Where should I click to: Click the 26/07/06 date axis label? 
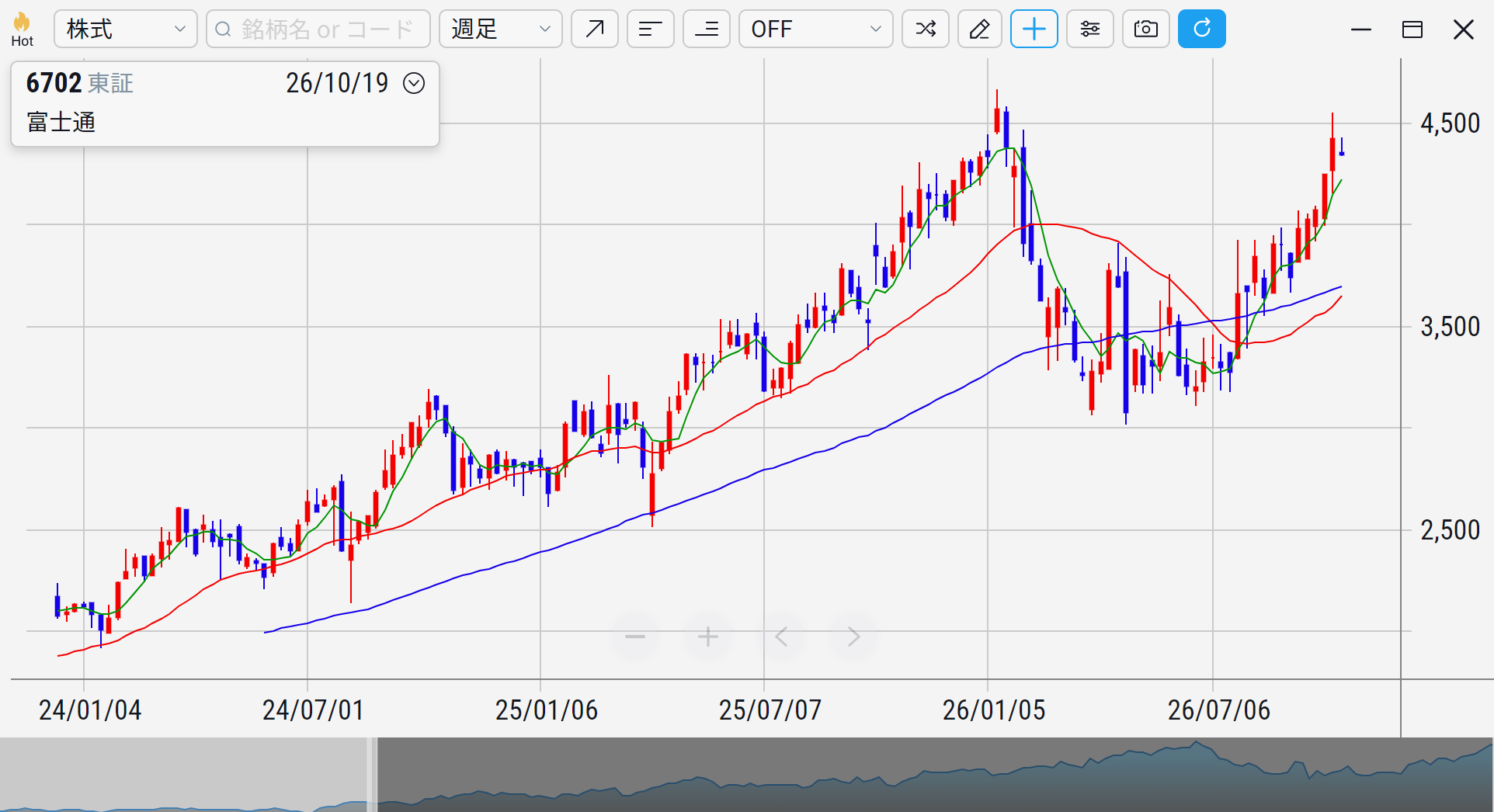pos(1219,710)
